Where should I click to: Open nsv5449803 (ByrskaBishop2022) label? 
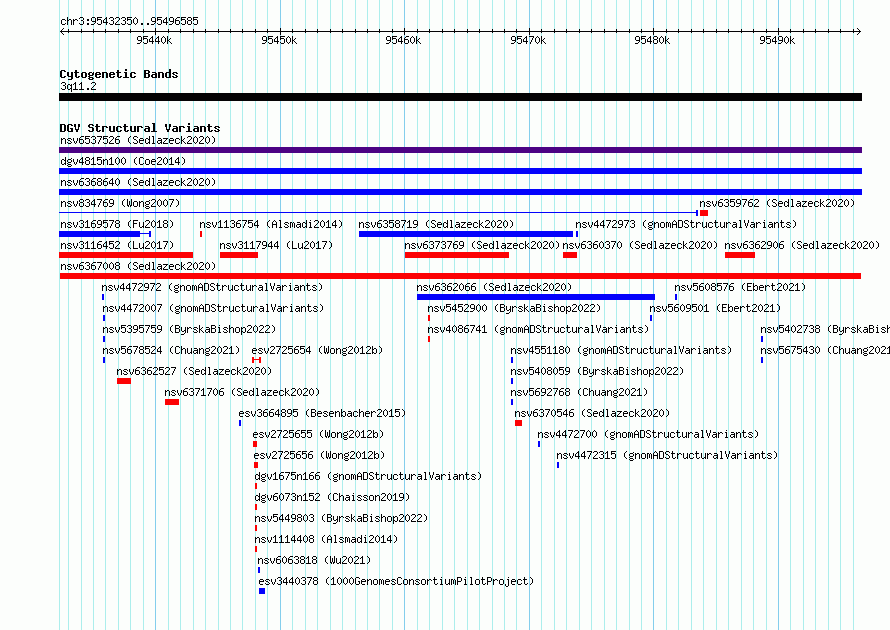point(341,518)
